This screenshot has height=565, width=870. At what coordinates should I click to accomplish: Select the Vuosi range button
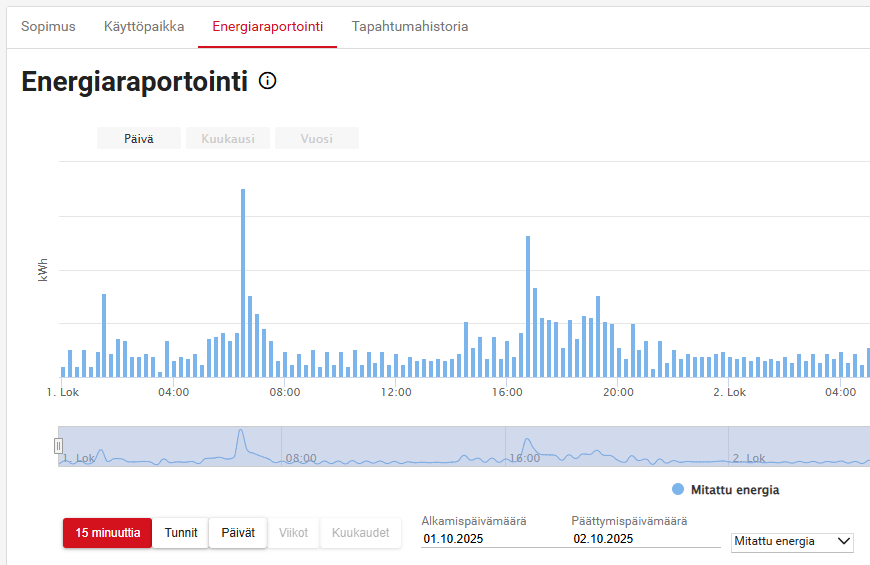pyautogui.click(x=316, y=139)
